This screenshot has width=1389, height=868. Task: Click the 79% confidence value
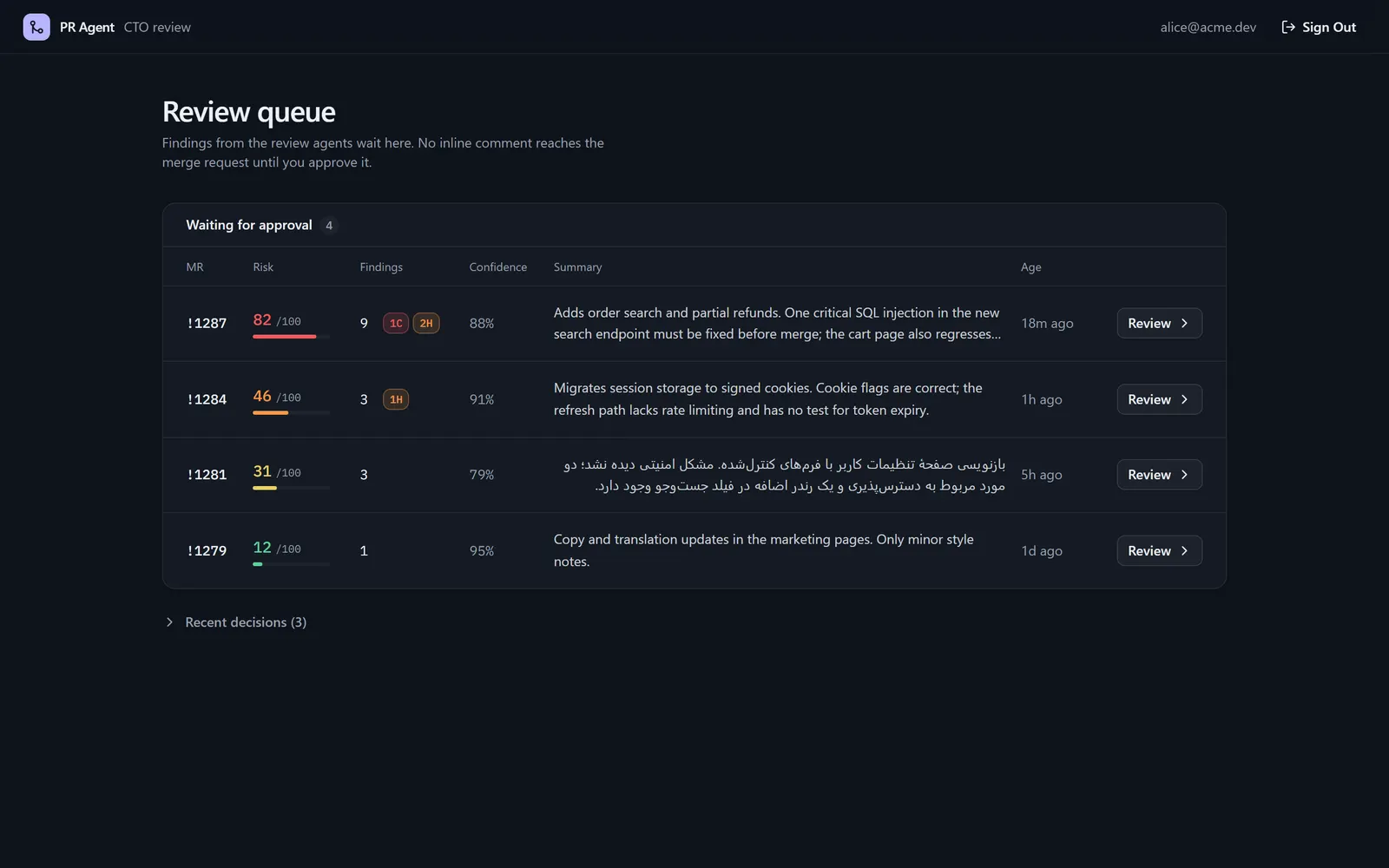[482, 475]
